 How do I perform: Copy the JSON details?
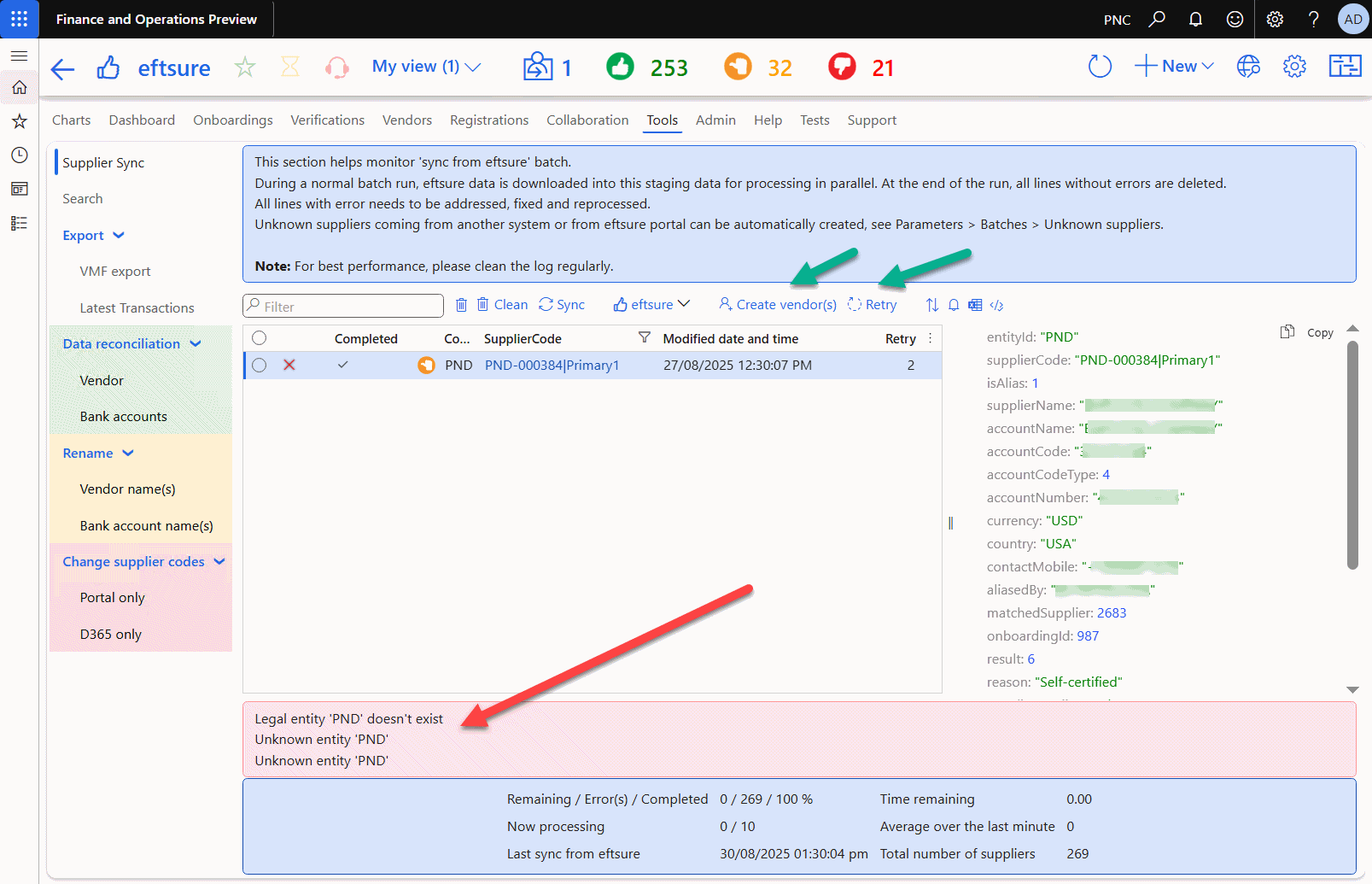click(x=1307, y=332)
